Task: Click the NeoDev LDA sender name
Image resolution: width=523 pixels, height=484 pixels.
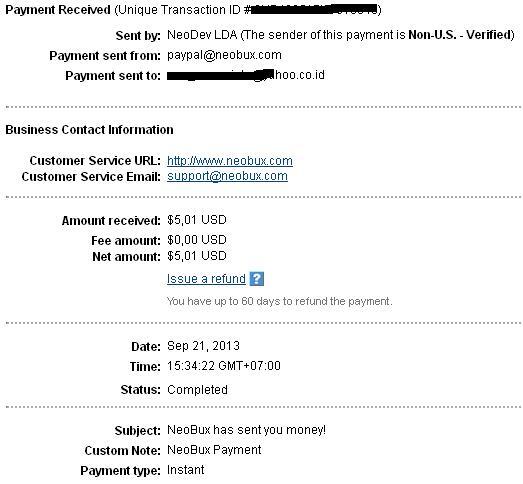Action: coord(202,35)
